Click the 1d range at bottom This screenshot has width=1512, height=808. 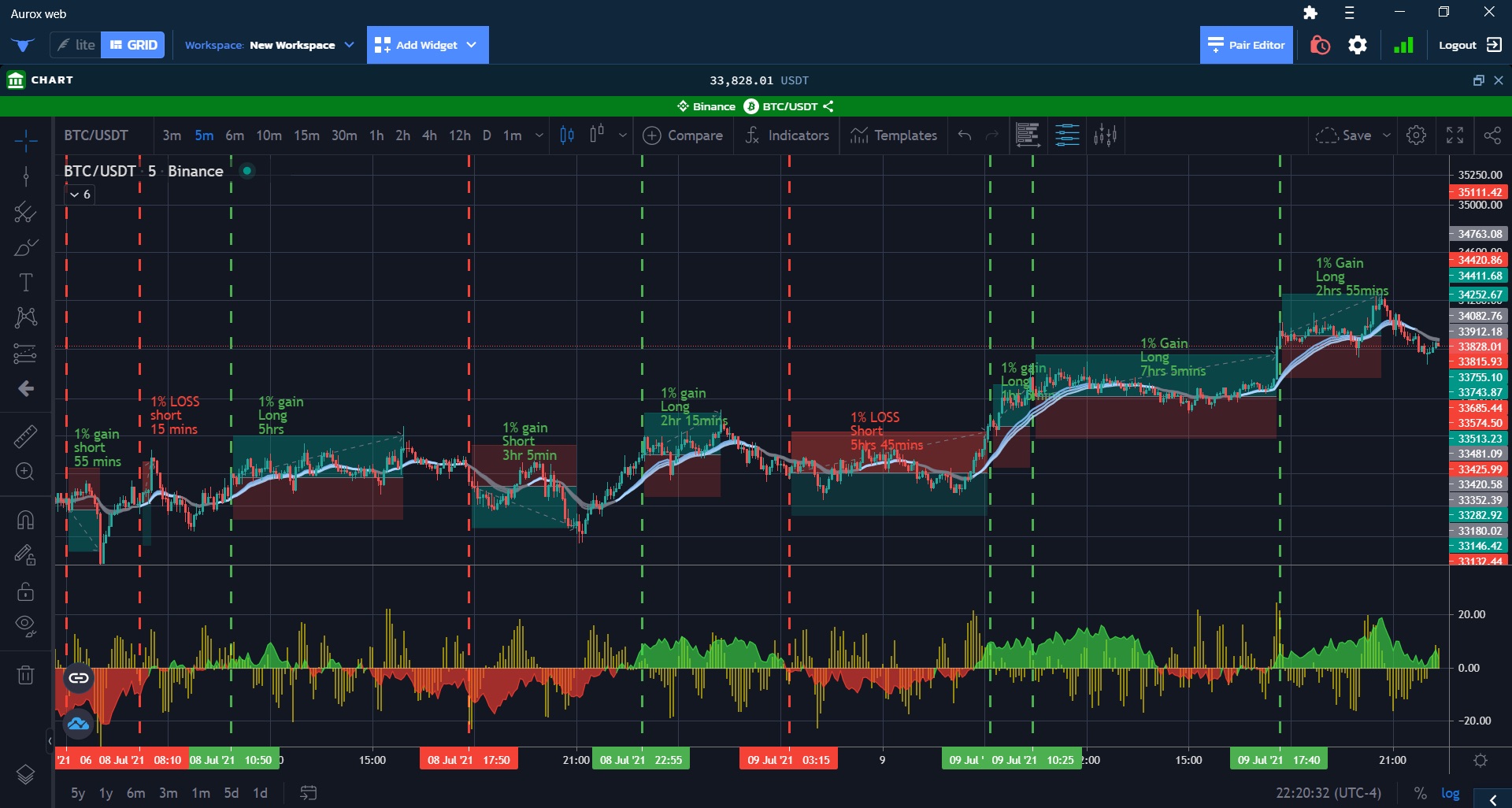(x=260, y=793)
